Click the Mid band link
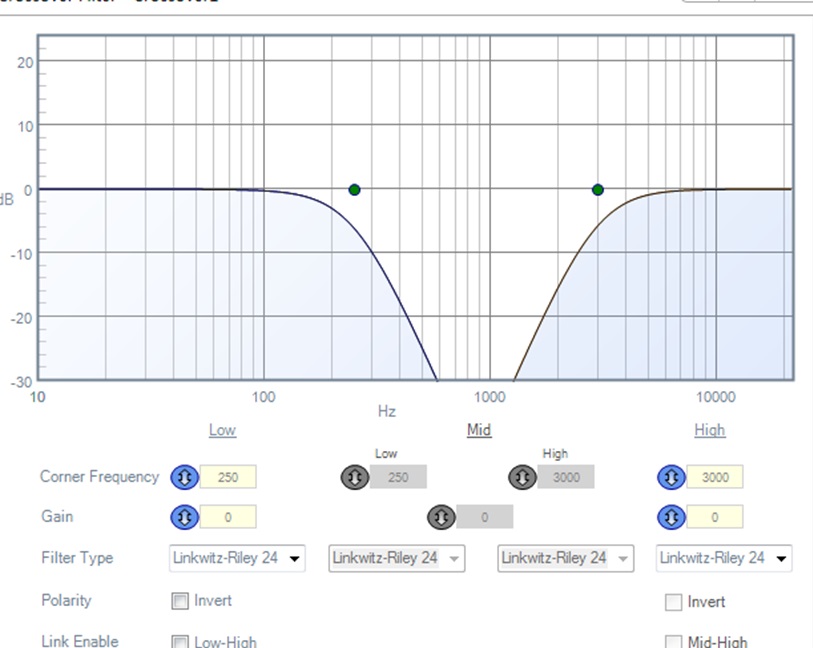Screen dimensions: 813x648 coord(479,430)
